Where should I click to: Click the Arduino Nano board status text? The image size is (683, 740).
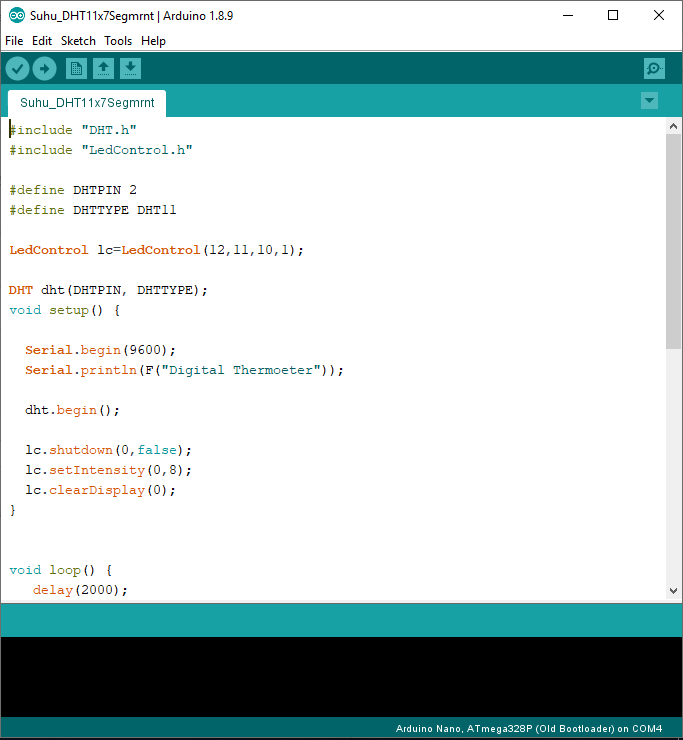coord(529,729)
